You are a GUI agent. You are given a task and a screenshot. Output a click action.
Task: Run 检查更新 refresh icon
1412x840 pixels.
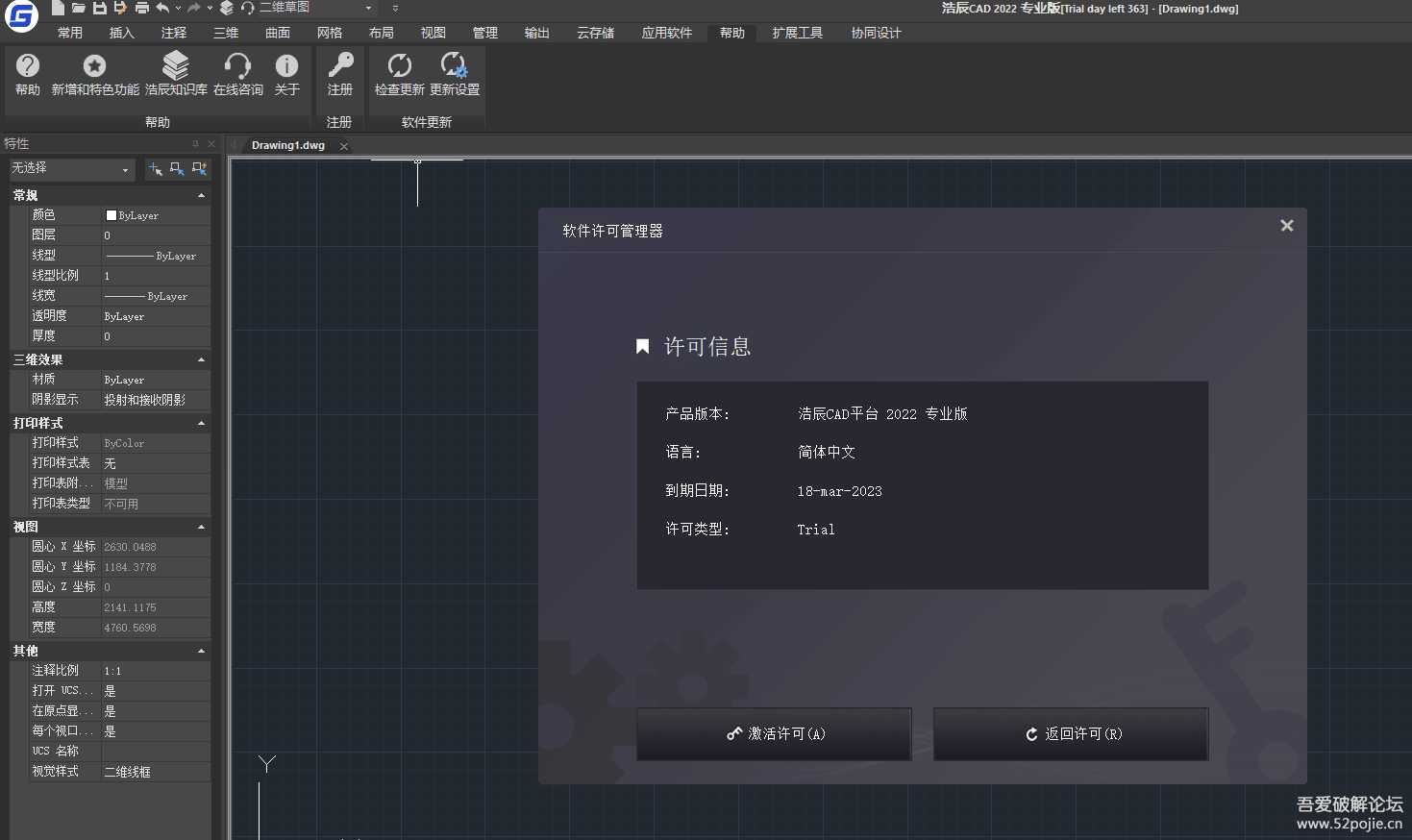[399, 66]
